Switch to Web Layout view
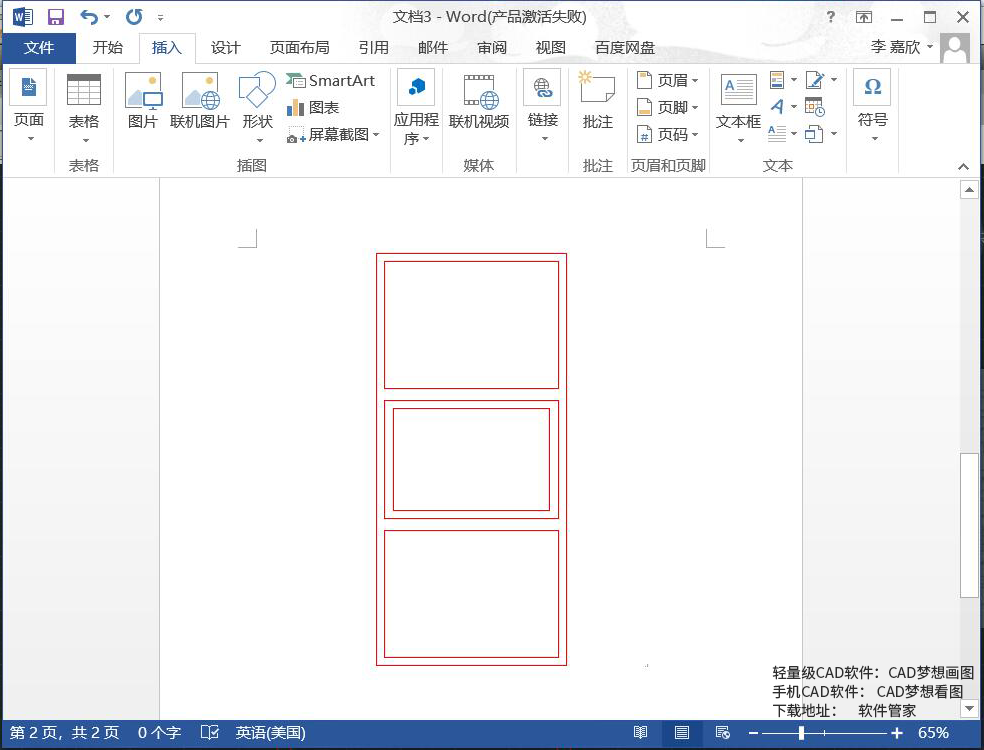Image resolution: width=984 pixels, height=750 pixels. click(722, 732)
